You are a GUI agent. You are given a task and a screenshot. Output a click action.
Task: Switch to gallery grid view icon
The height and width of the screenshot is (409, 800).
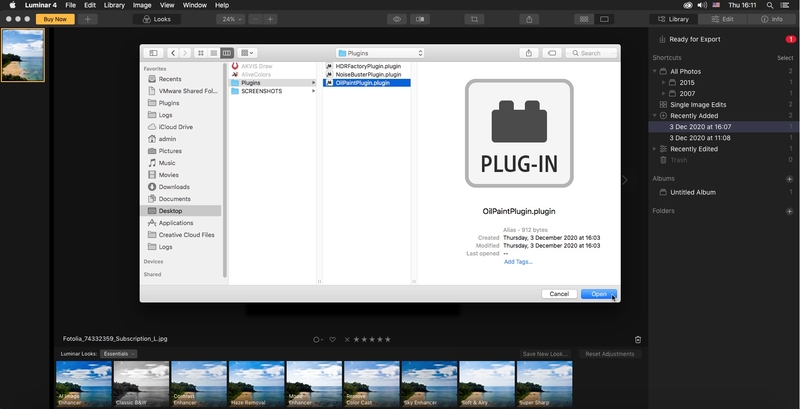pyautogui.click(x=584, y=19)
